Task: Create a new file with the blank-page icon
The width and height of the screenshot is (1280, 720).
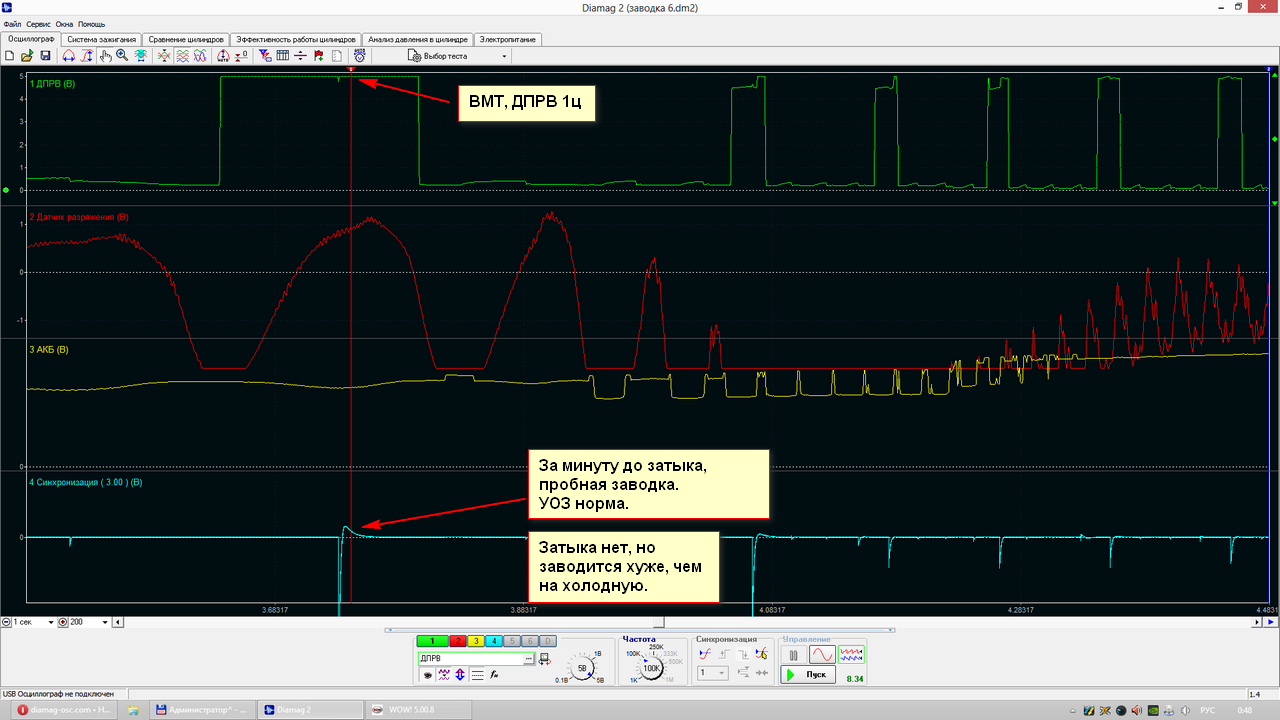Action: point(9,56)
